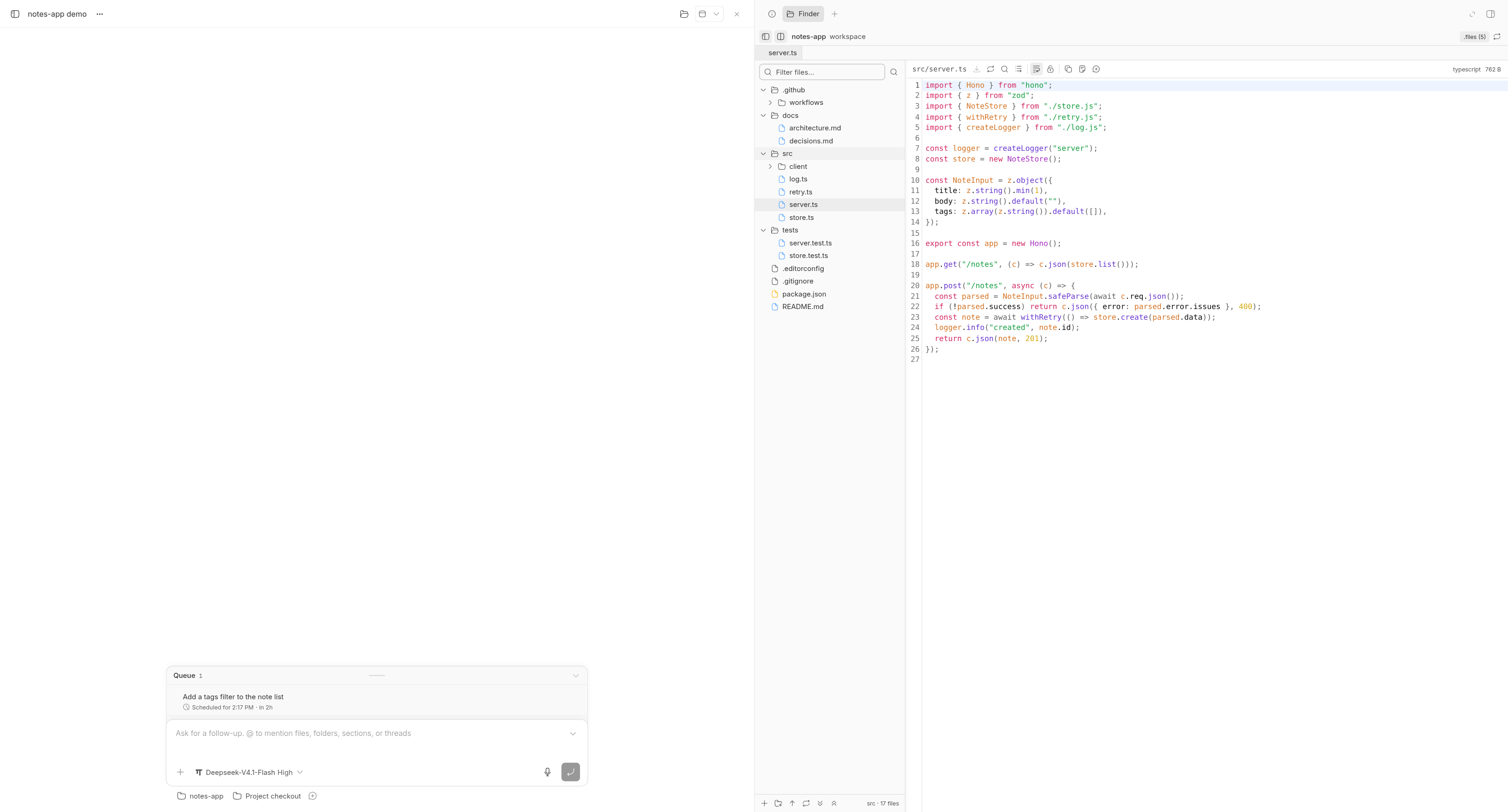
Task: Switch to the Finder tab
Action: (803, 14)
